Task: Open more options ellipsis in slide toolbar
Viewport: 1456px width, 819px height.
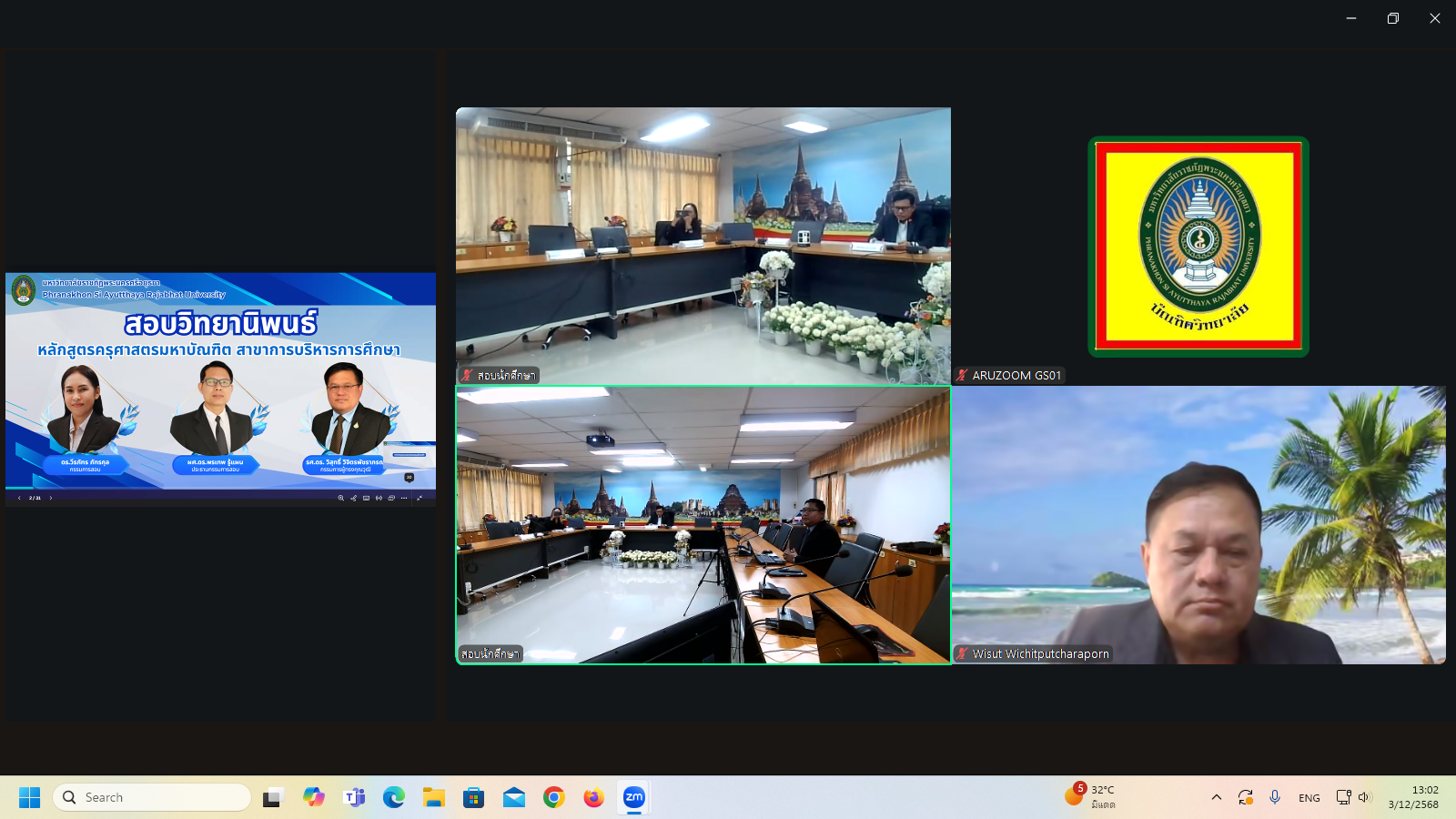Action: click(404, 498)
